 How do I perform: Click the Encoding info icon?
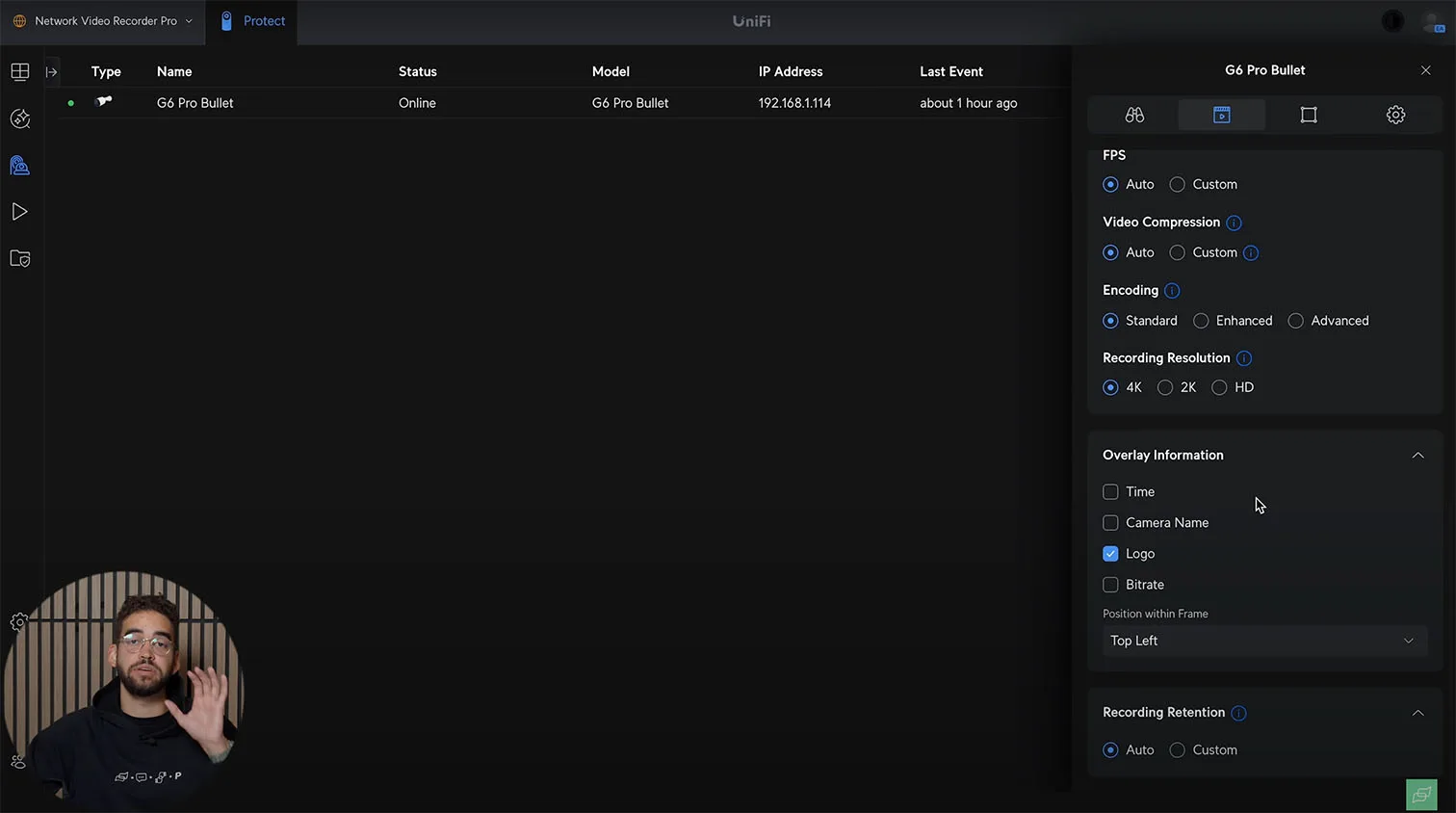coord(1172,291)
